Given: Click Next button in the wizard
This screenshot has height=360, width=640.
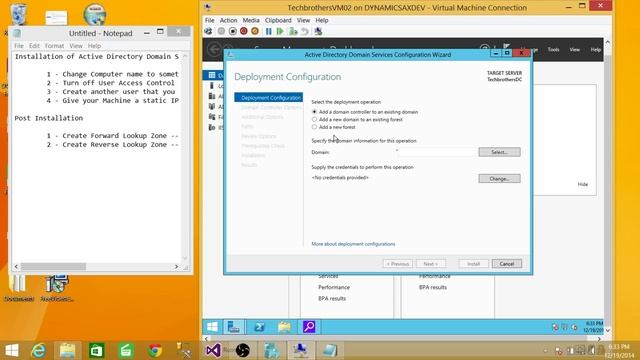Looking at the screenshot, I should 431,264.
